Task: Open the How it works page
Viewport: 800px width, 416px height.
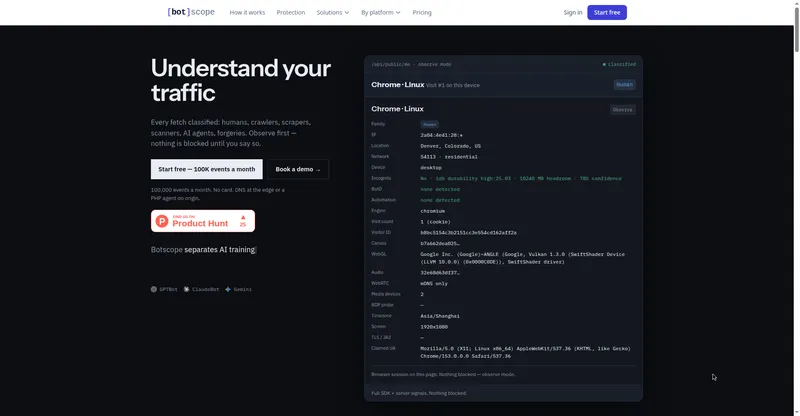Action: click(x=247, y=12)
